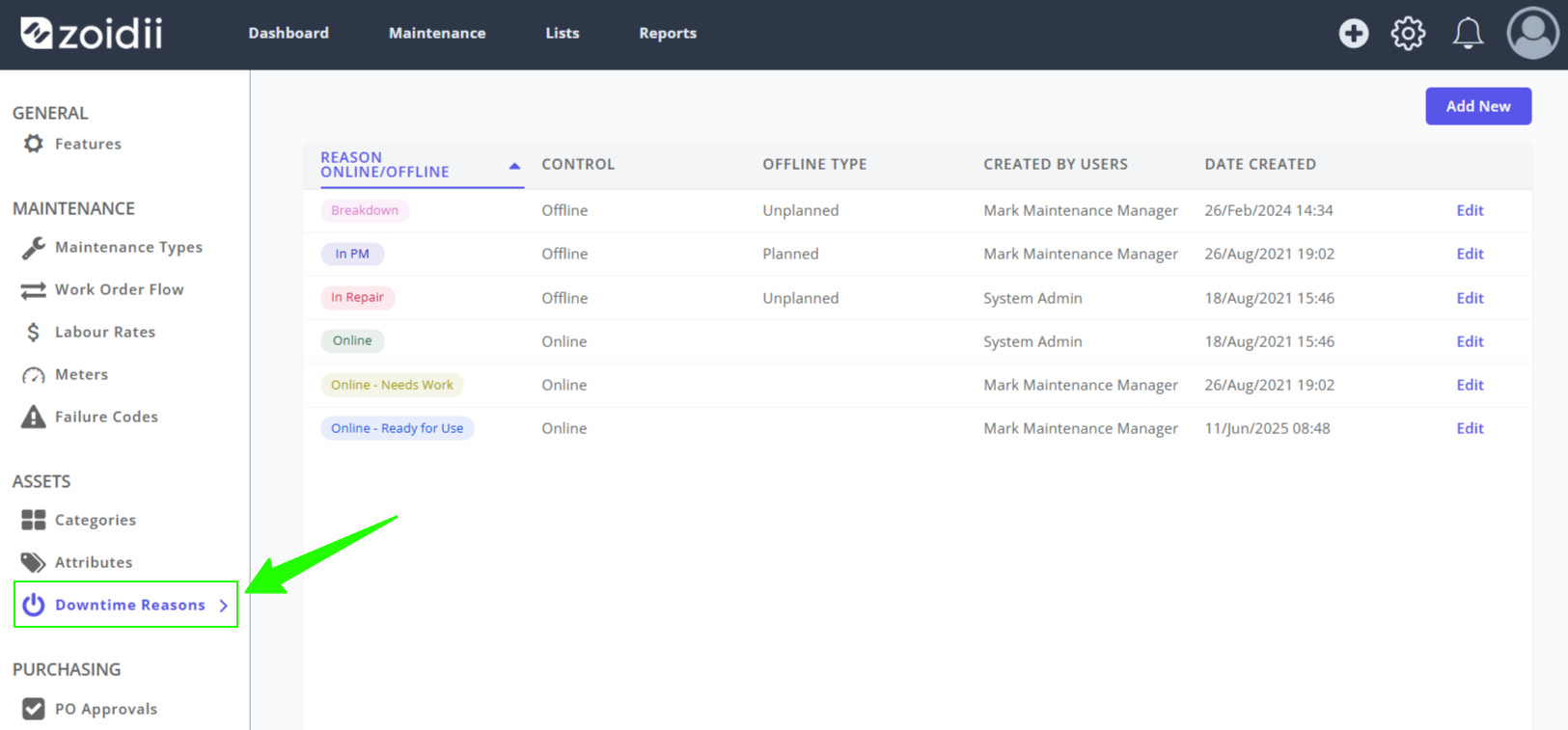
Task: Click the Add New button
Action: point(1478,106)
